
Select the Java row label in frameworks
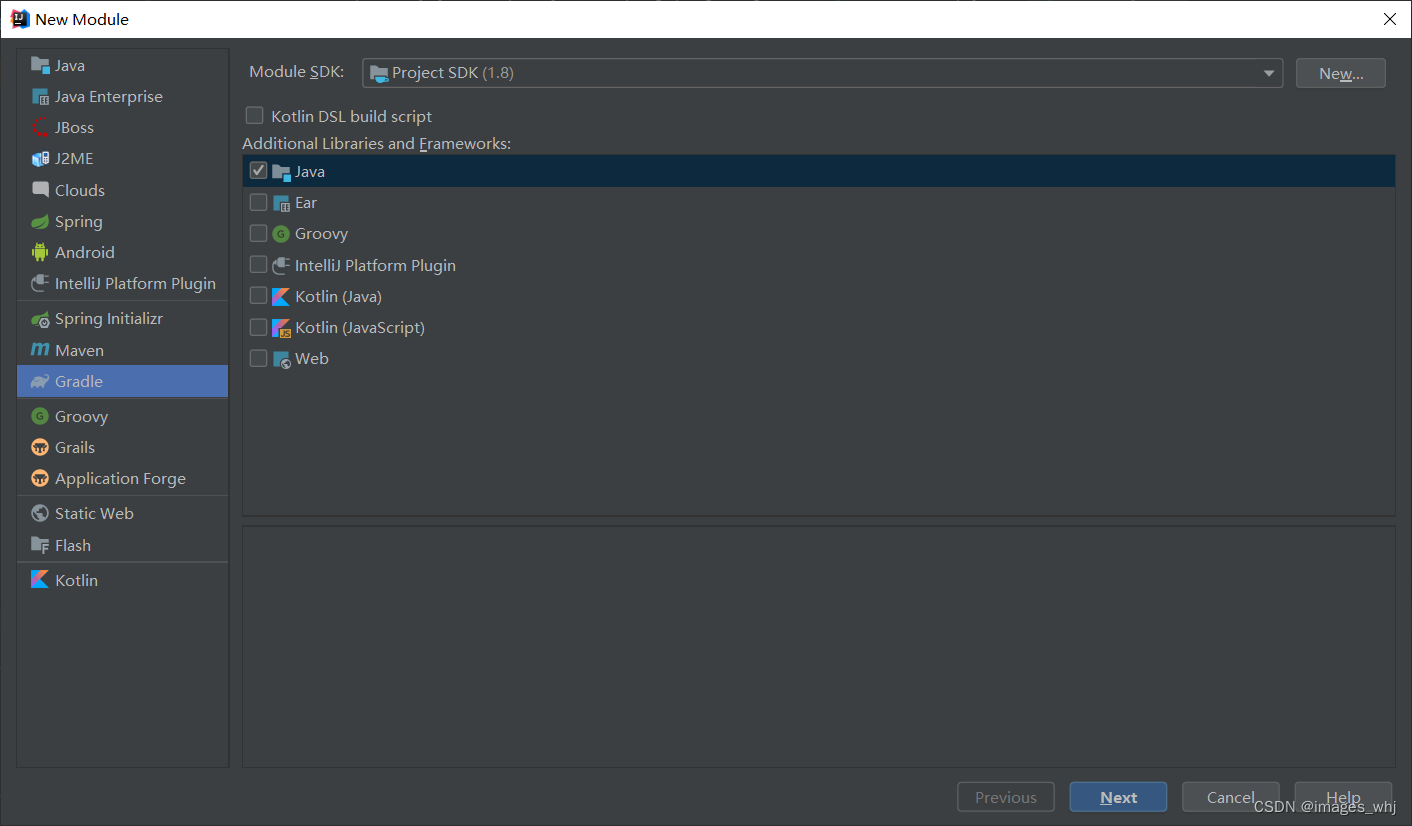click(310, 171)
